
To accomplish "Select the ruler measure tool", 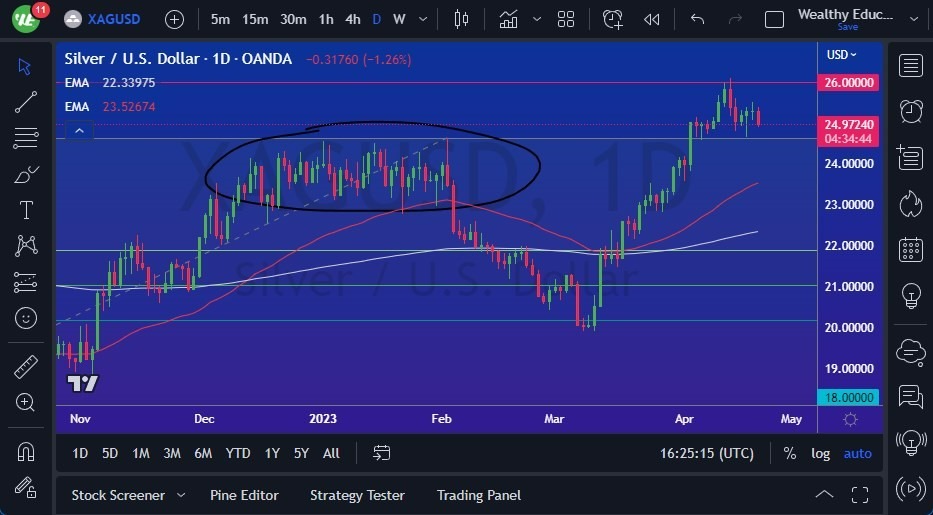I will tap(26, 367).
